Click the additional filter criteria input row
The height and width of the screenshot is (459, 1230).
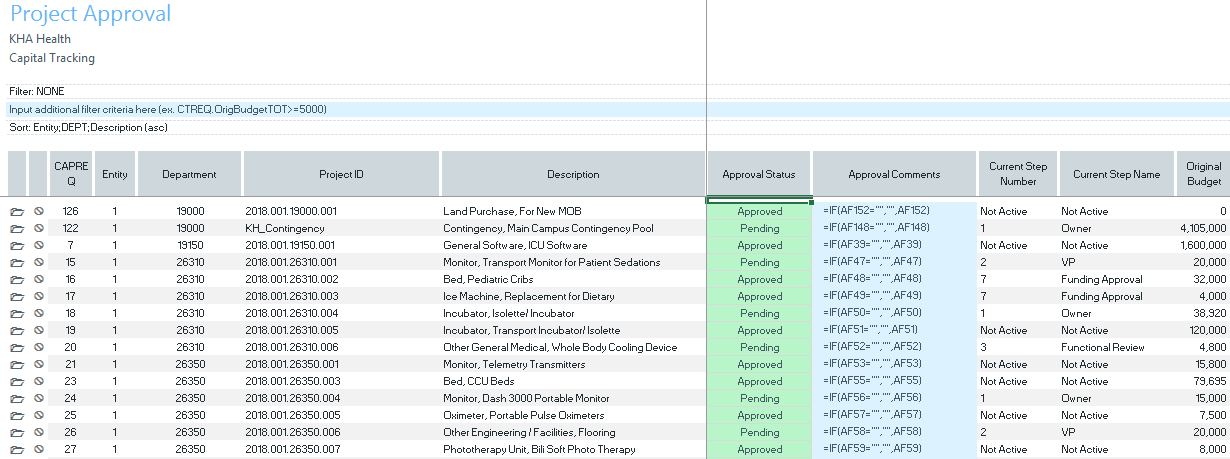coord(618,109)
